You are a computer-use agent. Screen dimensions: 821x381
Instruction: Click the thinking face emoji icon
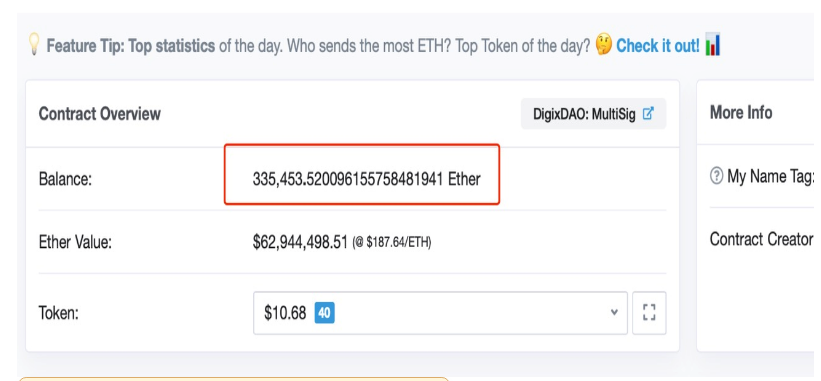click(x=604, y=46)
